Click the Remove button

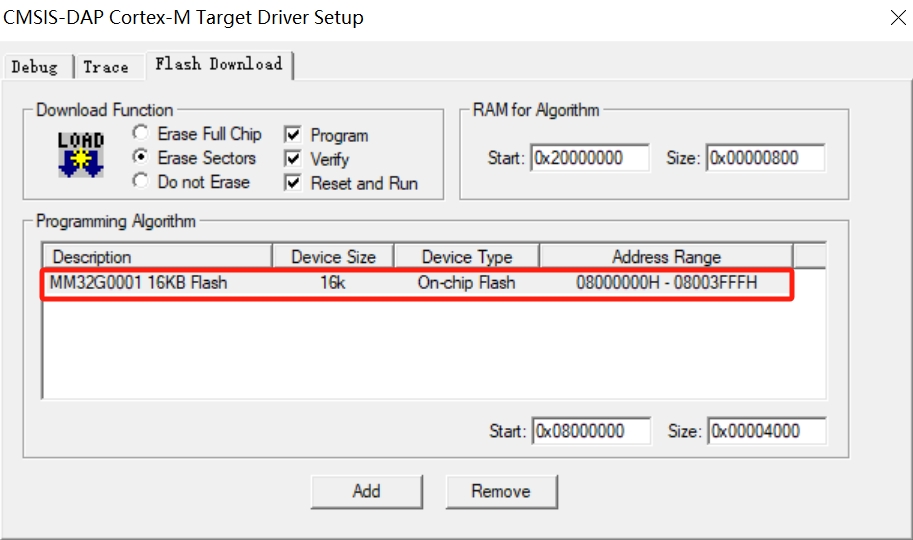[501, 491]
